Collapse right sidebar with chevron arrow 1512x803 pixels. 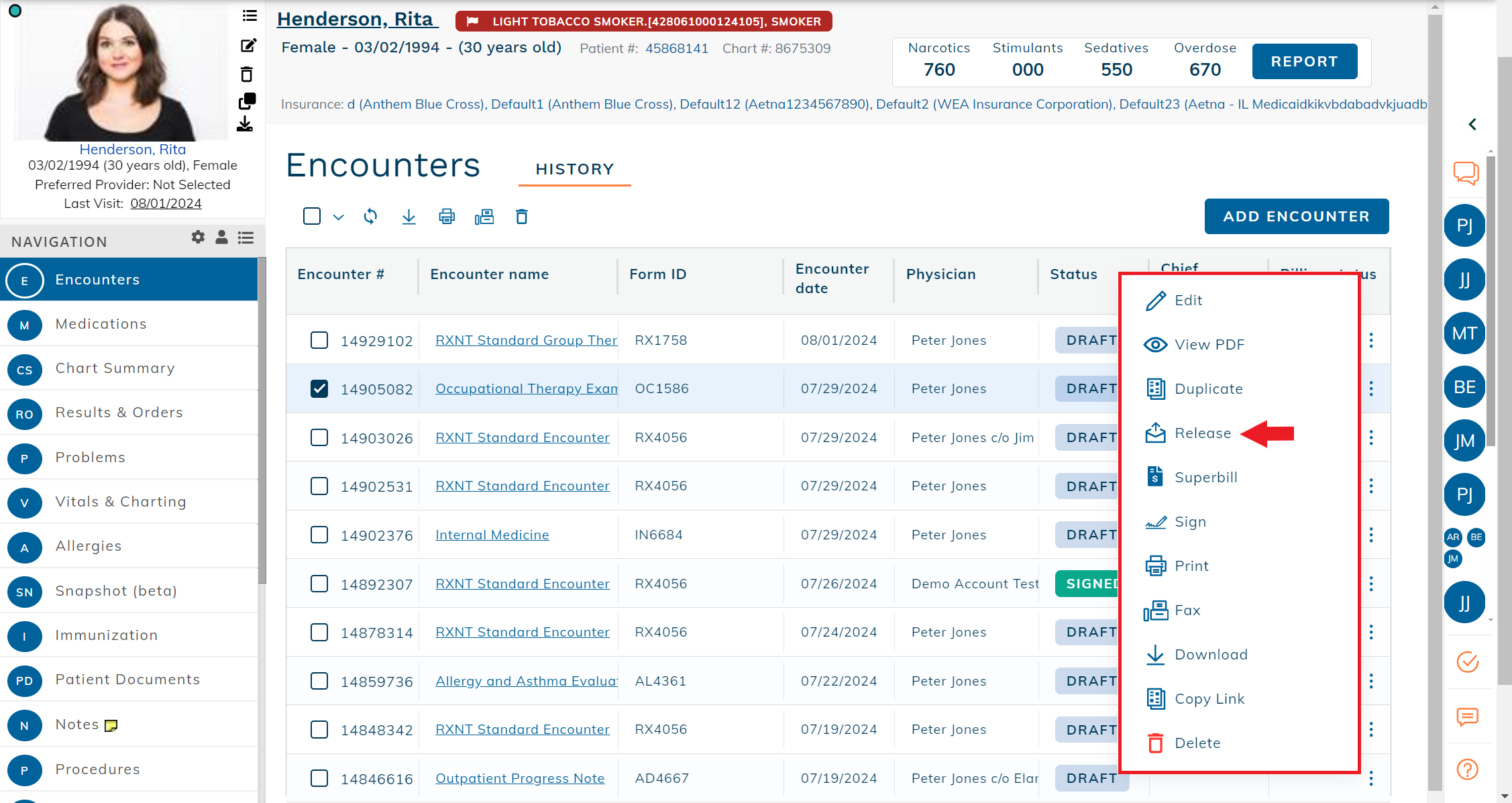[x=1472, y=124]
